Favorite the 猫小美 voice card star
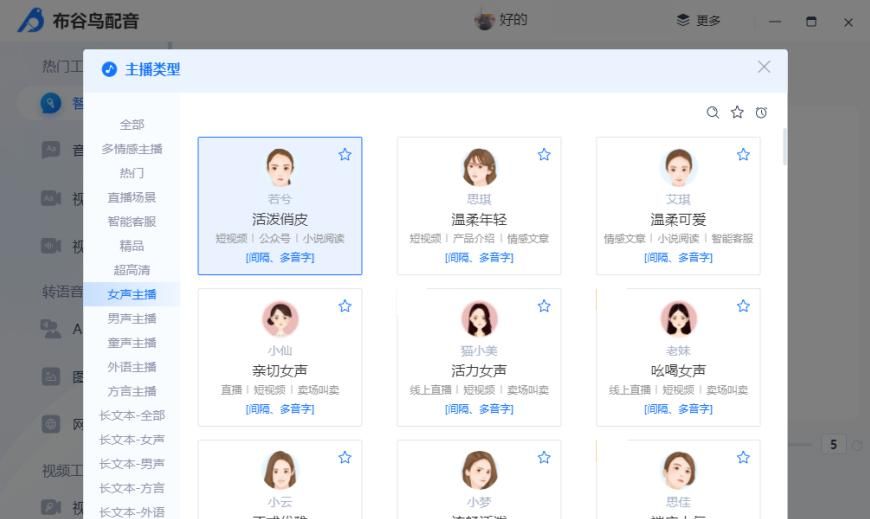The height and width of the screenshot is (519, 870). pyautogui.click(x=544, y=306)
